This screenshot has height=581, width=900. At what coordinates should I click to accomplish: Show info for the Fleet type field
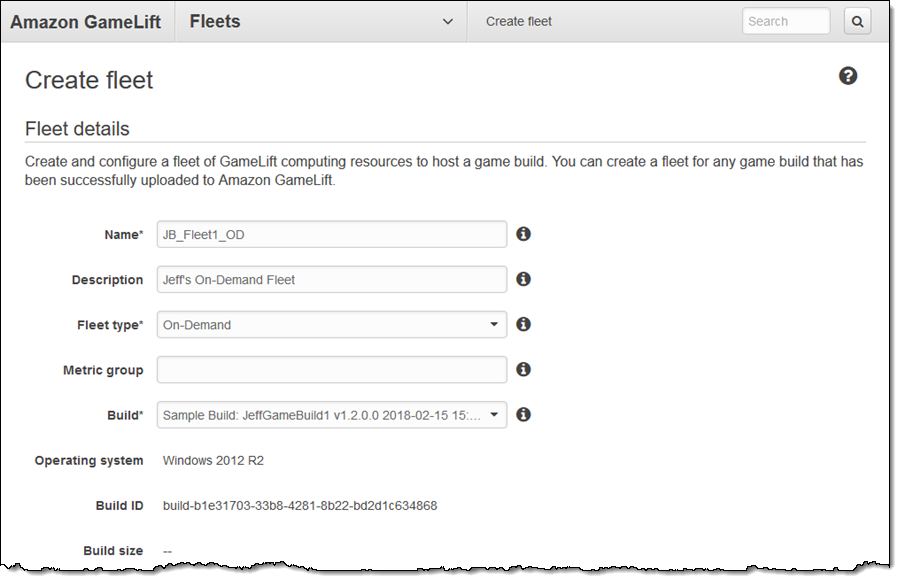click(523, 324)
